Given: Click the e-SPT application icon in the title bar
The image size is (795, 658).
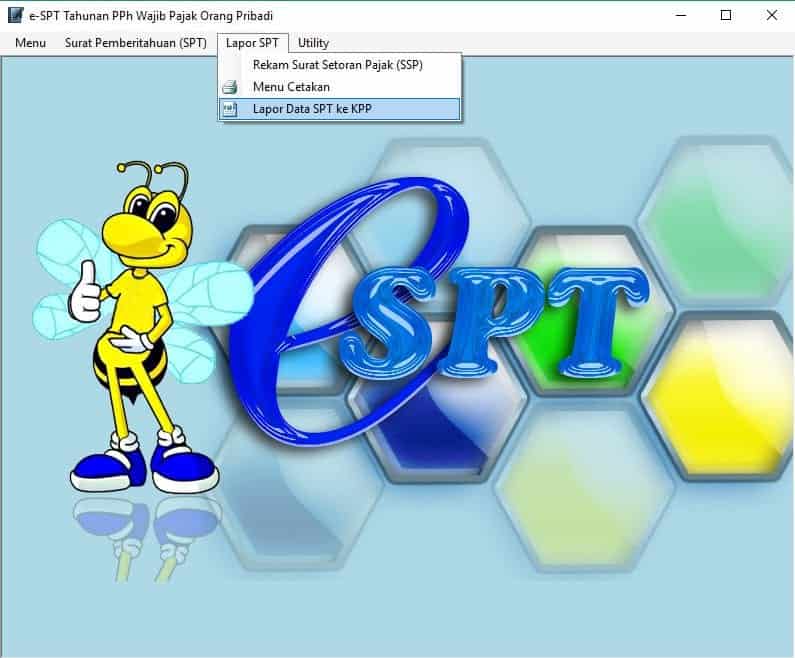Looking at the screenshot, I should coord(16,15).
